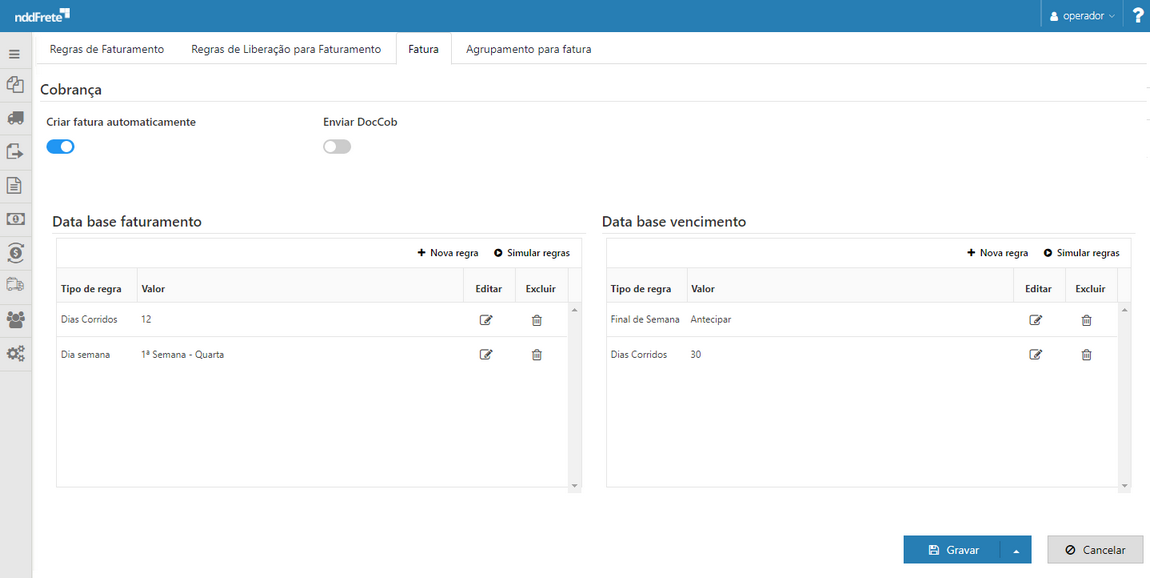Expand the Gravar button arrow
The image size is (1150, 578).
[1017, 549]
